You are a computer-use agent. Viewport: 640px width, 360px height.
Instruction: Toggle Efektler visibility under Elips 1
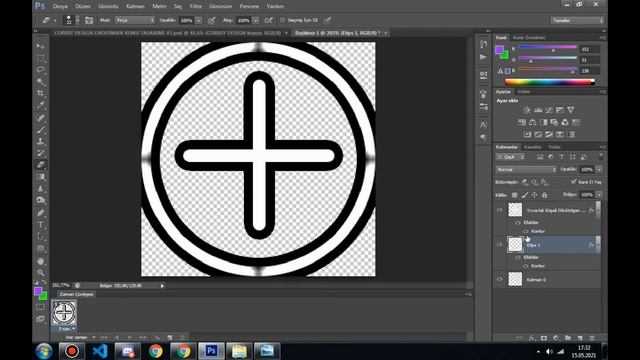point(518,258)
